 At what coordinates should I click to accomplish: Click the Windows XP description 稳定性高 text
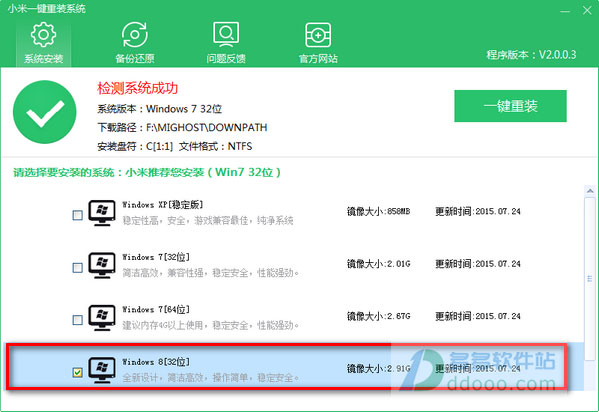(208, 221)
